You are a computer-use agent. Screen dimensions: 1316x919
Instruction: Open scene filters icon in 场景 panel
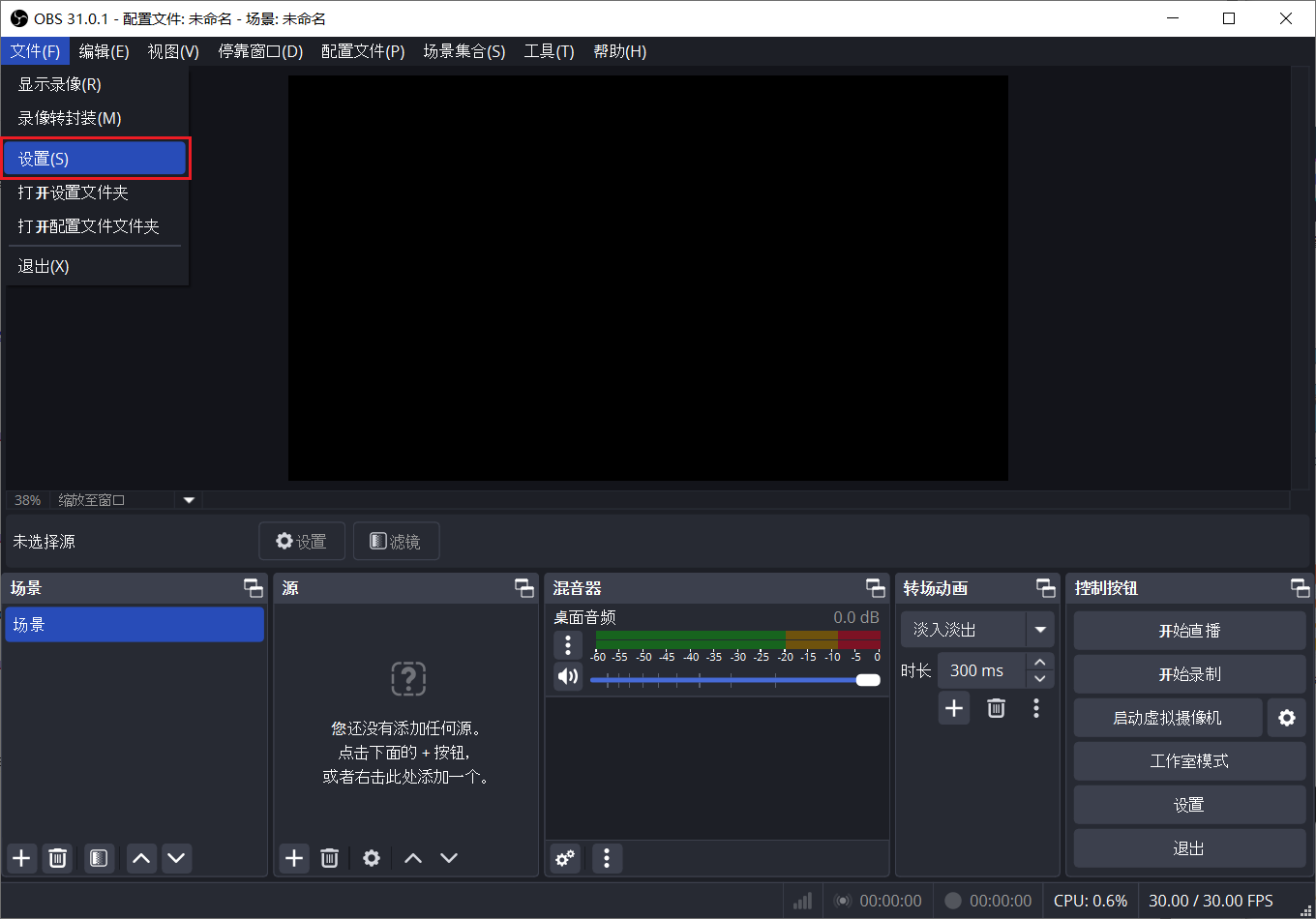point(99,858)
